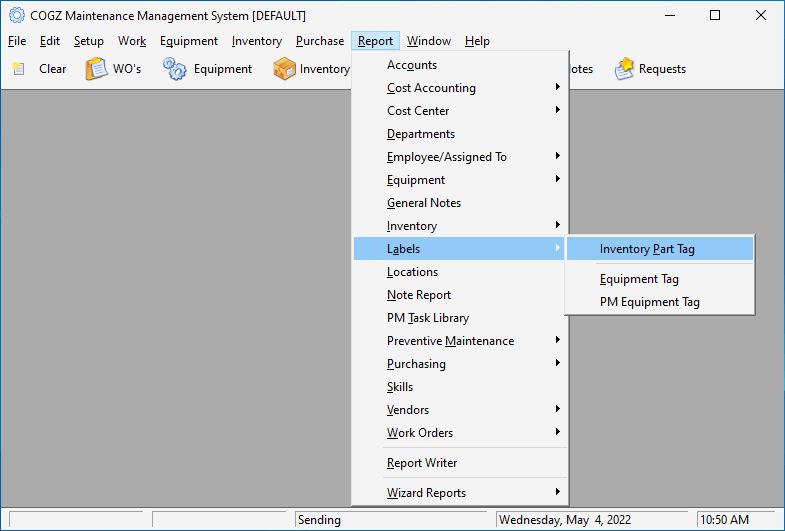Click the Requests star toolbar icon

624,69
